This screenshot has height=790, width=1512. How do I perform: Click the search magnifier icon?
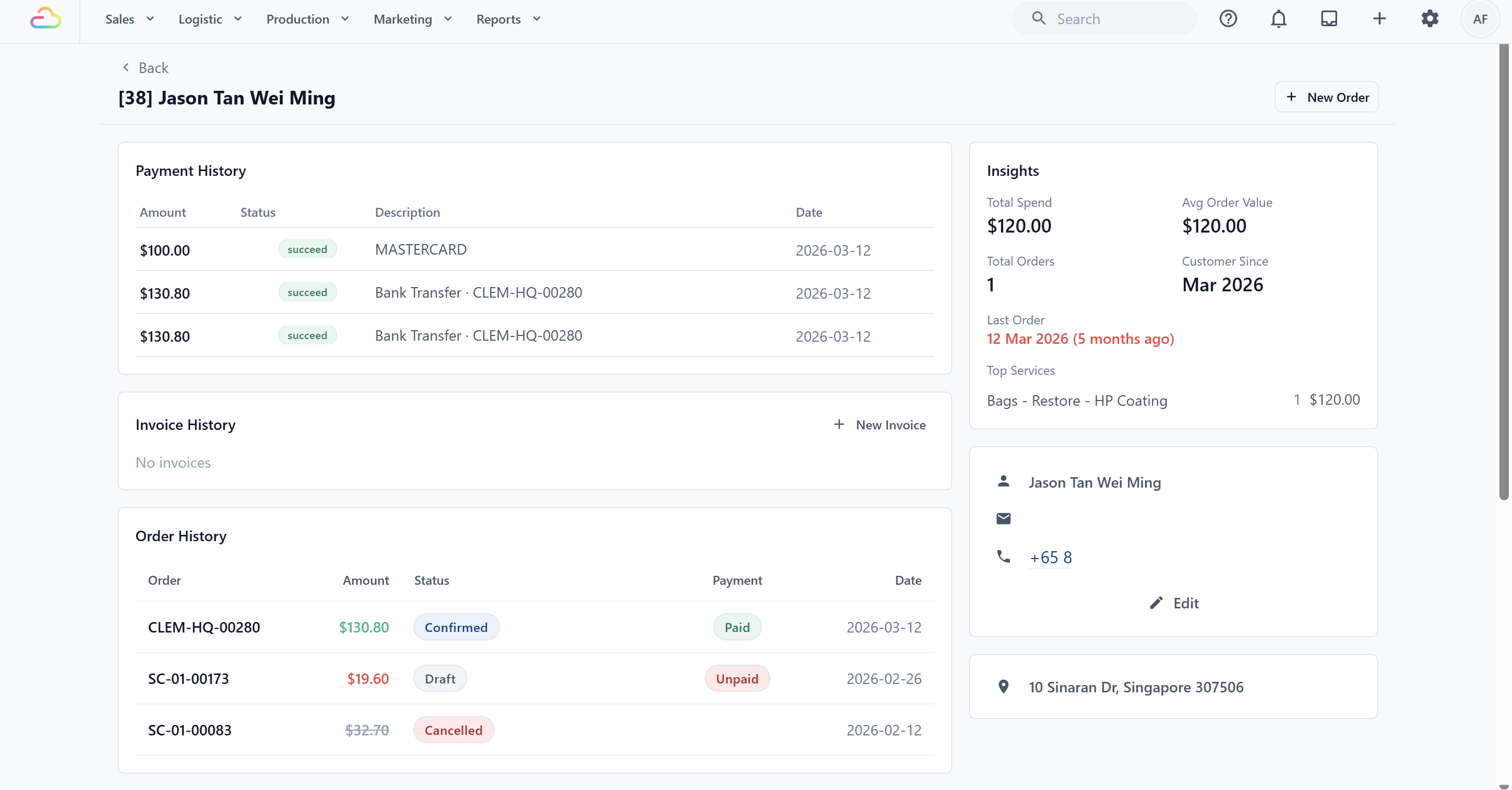(1038, 19)
